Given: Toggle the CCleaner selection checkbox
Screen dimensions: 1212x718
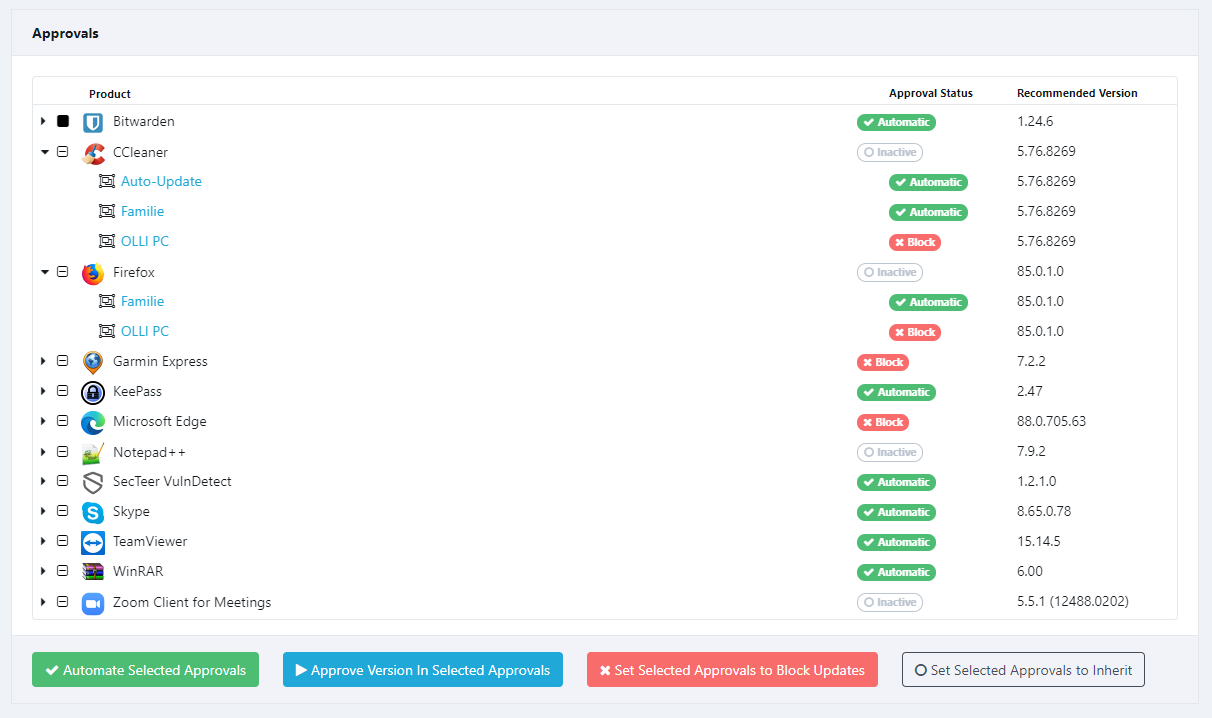Looking at the screenshot, I should [63, 152].
